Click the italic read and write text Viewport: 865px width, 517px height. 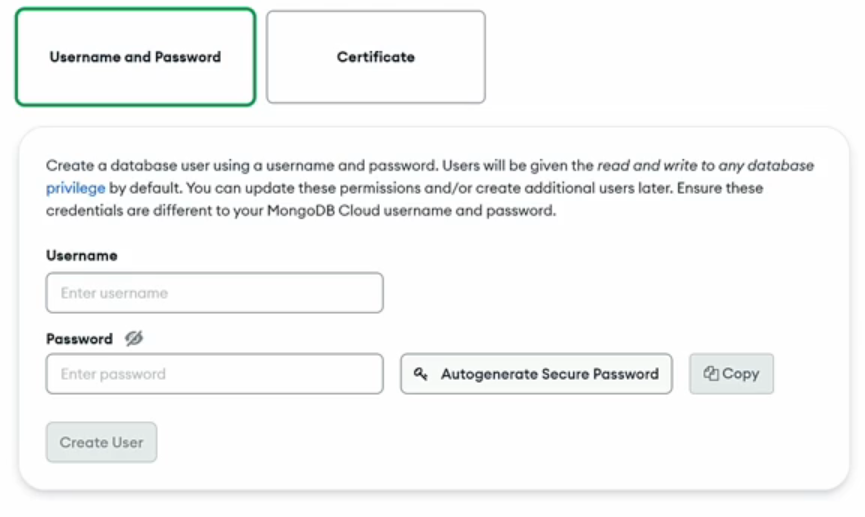[x=647, y=166]
